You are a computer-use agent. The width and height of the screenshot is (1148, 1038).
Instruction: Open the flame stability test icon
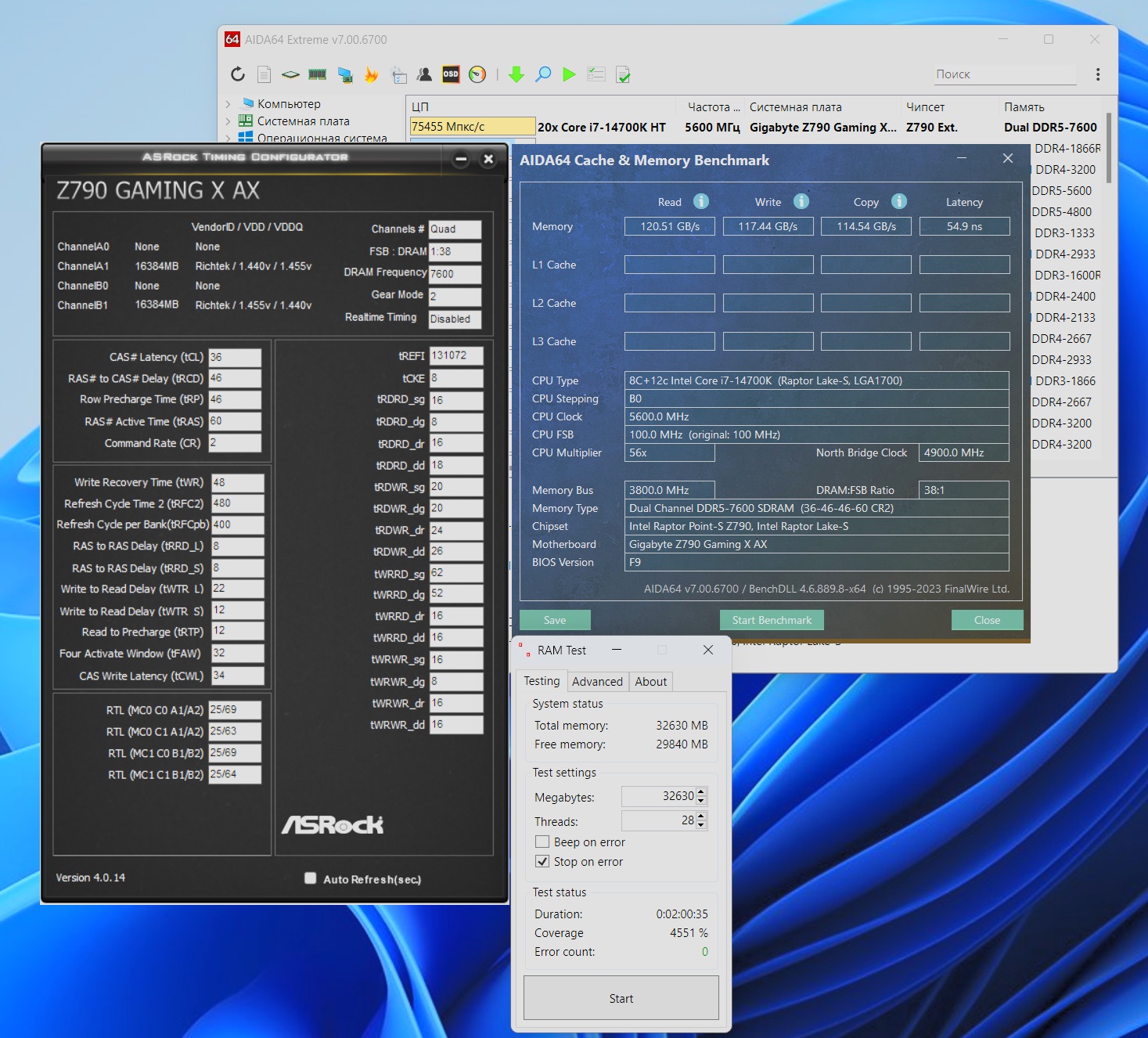point(371,74)
